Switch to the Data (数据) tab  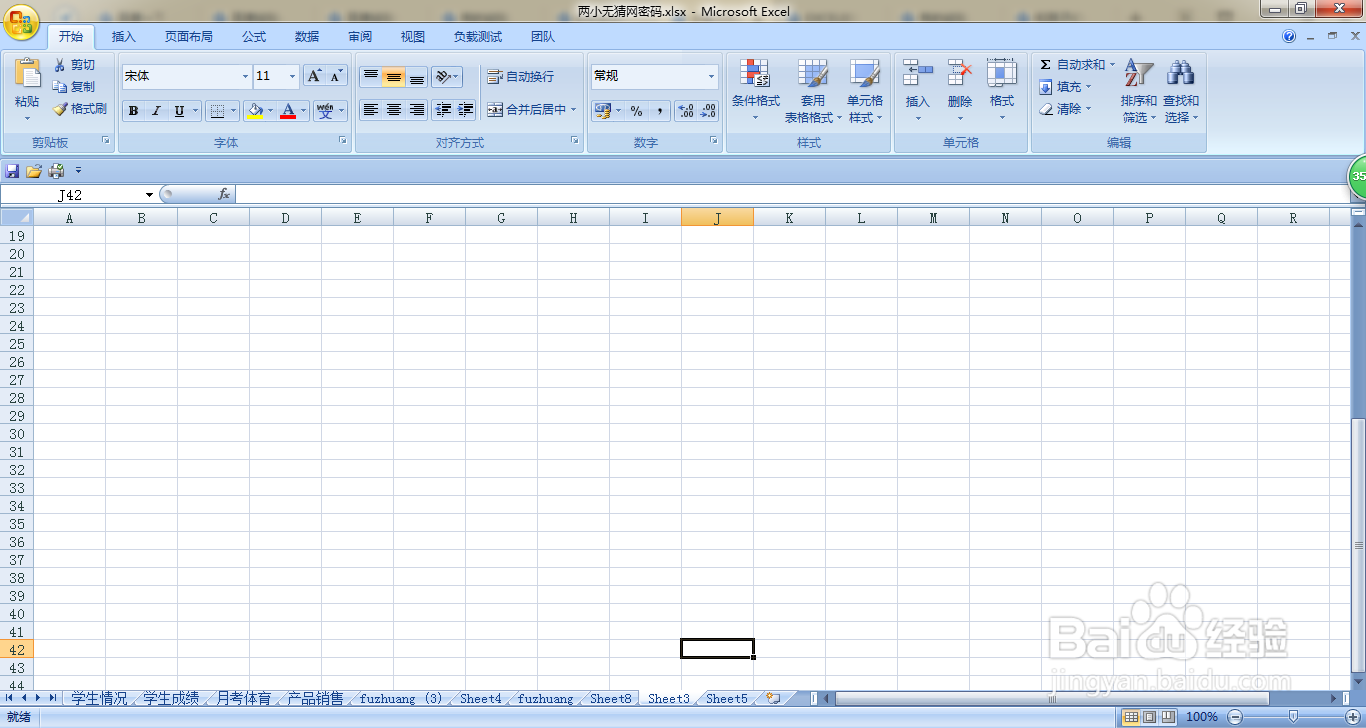pyautogui.click(x=307, y=37)
